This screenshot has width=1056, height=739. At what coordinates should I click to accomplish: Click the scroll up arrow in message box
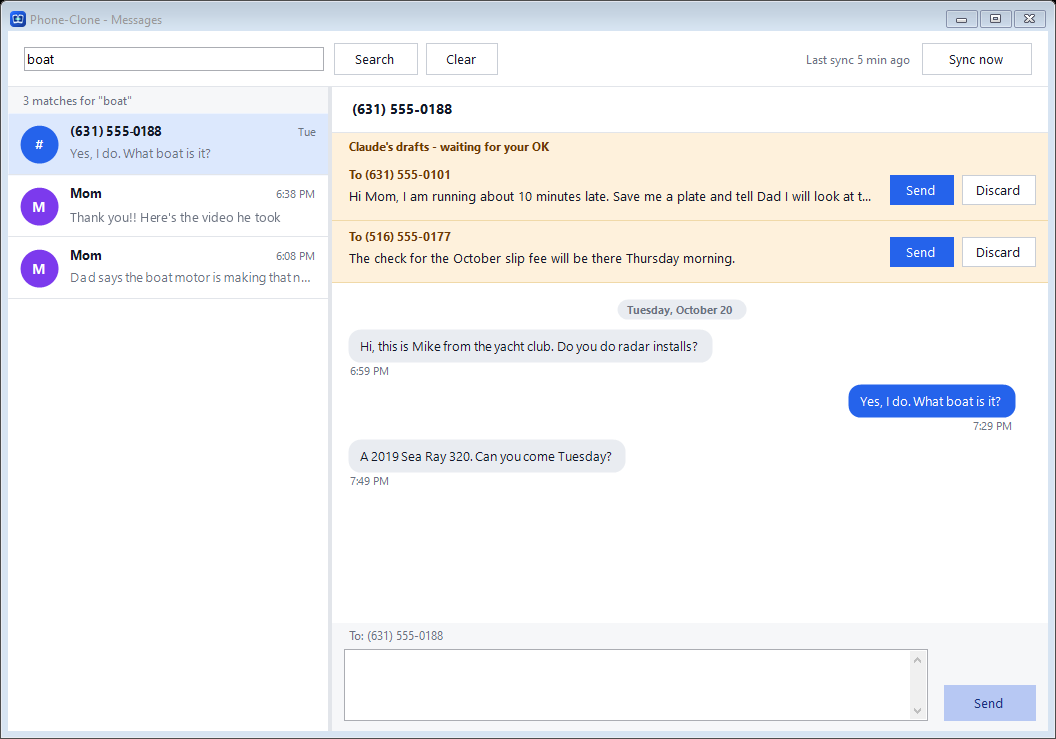point(917,660)
